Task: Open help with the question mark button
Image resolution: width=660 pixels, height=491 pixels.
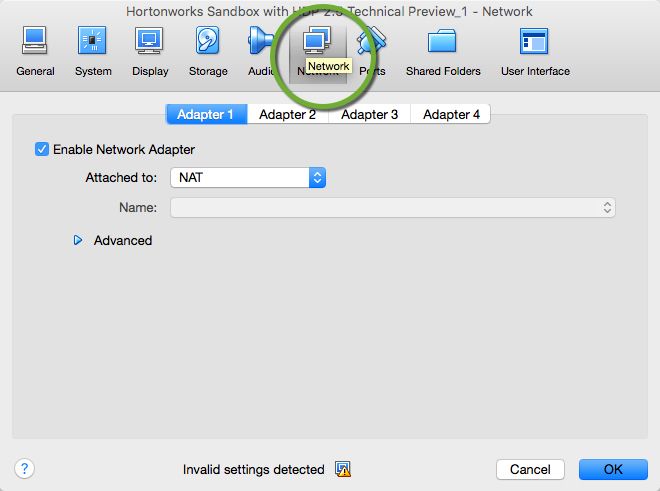Action: pos(24,468)
